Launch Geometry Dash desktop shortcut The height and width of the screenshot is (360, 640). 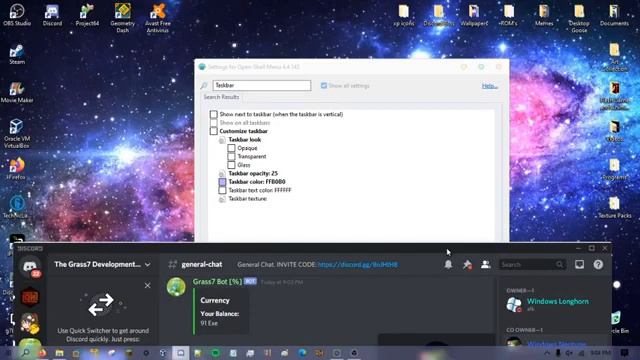[x=122, y=18]
